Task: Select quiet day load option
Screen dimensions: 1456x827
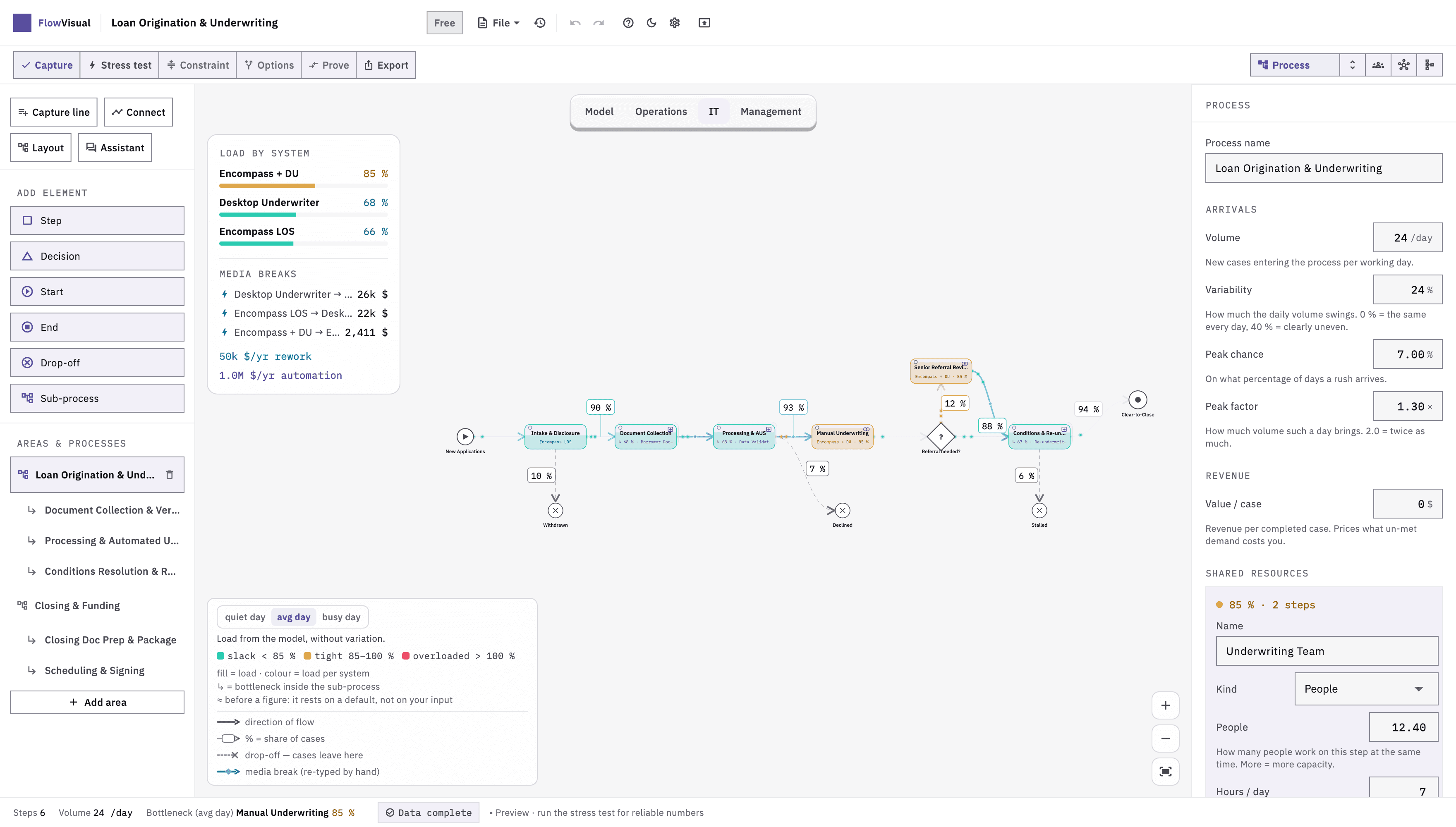Action: (x=245, y=617)
